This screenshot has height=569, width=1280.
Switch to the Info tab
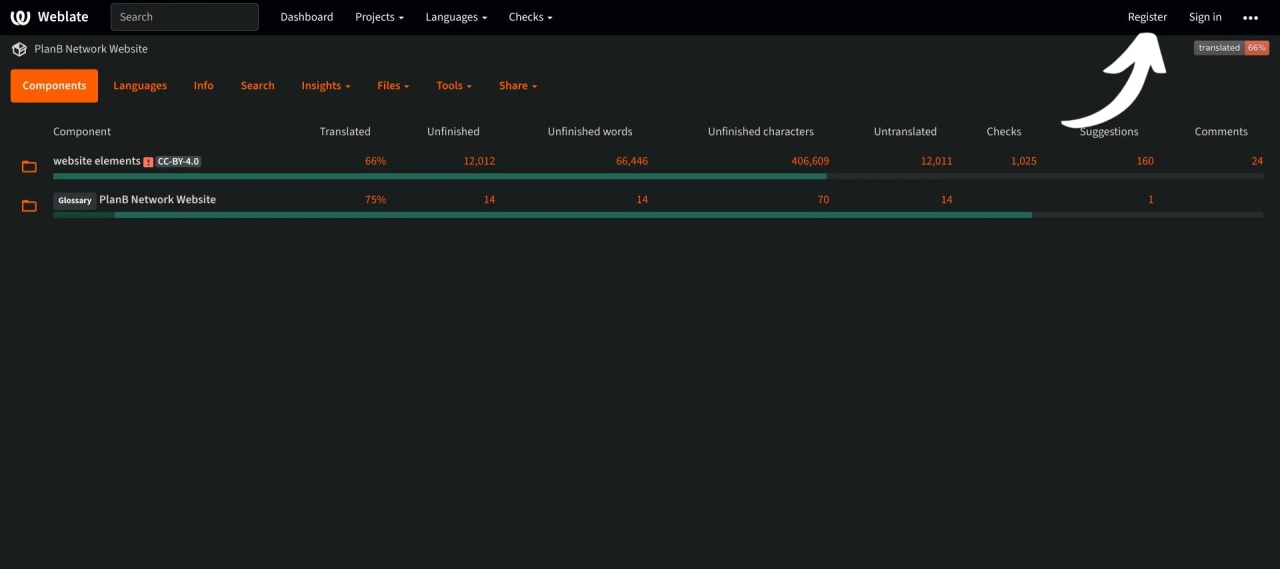point(204,86)
